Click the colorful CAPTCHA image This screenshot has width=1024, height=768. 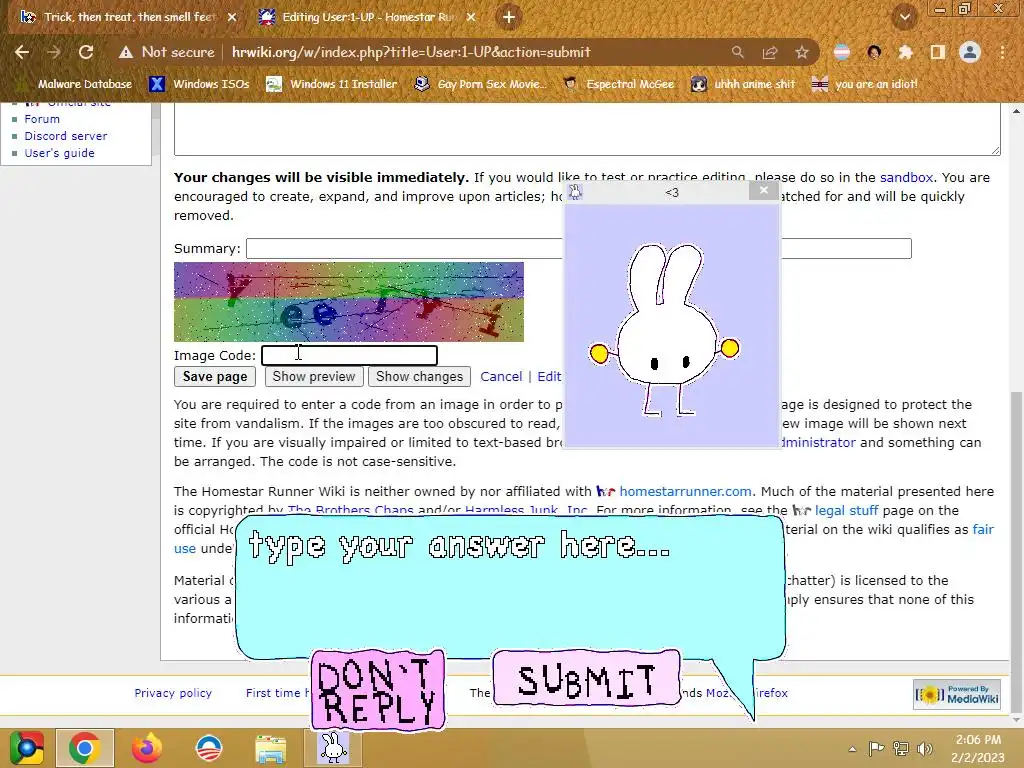[x=349, y=302]
